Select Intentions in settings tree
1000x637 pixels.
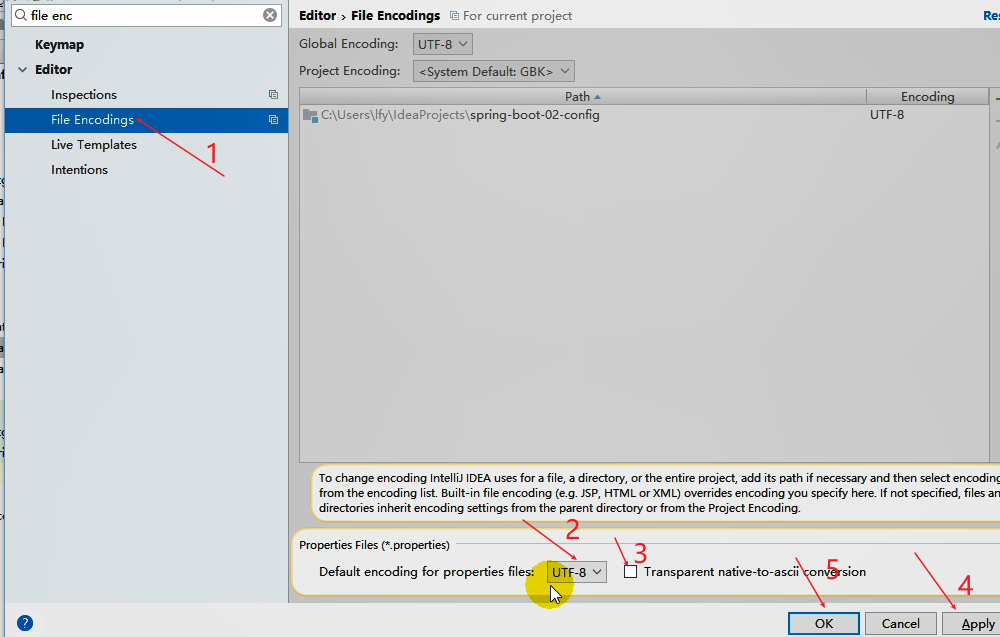click(79, 170)
